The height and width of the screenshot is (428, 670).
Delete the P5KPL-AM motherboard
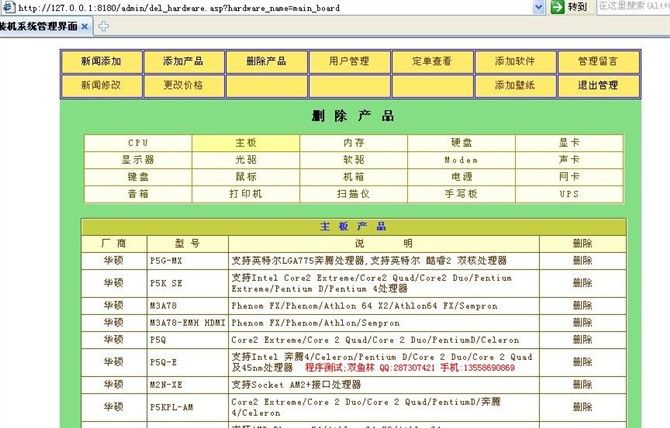pos(582,407)
